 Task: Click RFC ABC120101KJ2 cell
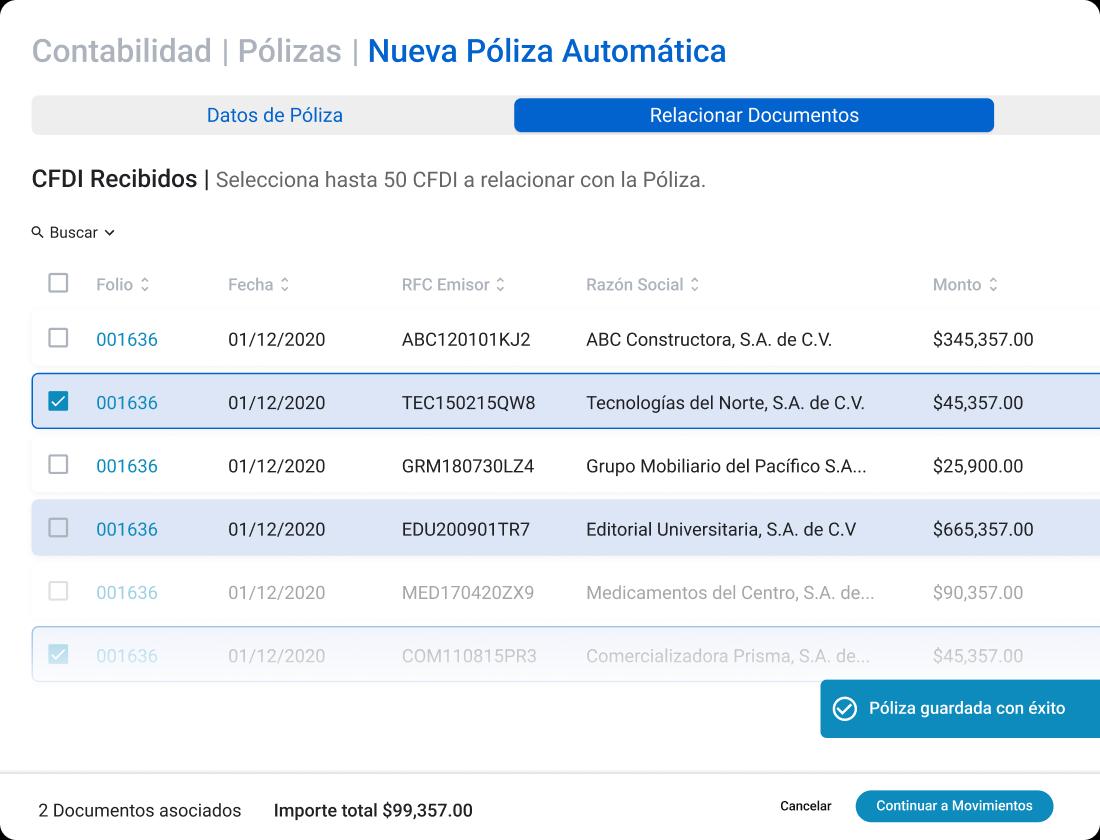coord(466,340)
